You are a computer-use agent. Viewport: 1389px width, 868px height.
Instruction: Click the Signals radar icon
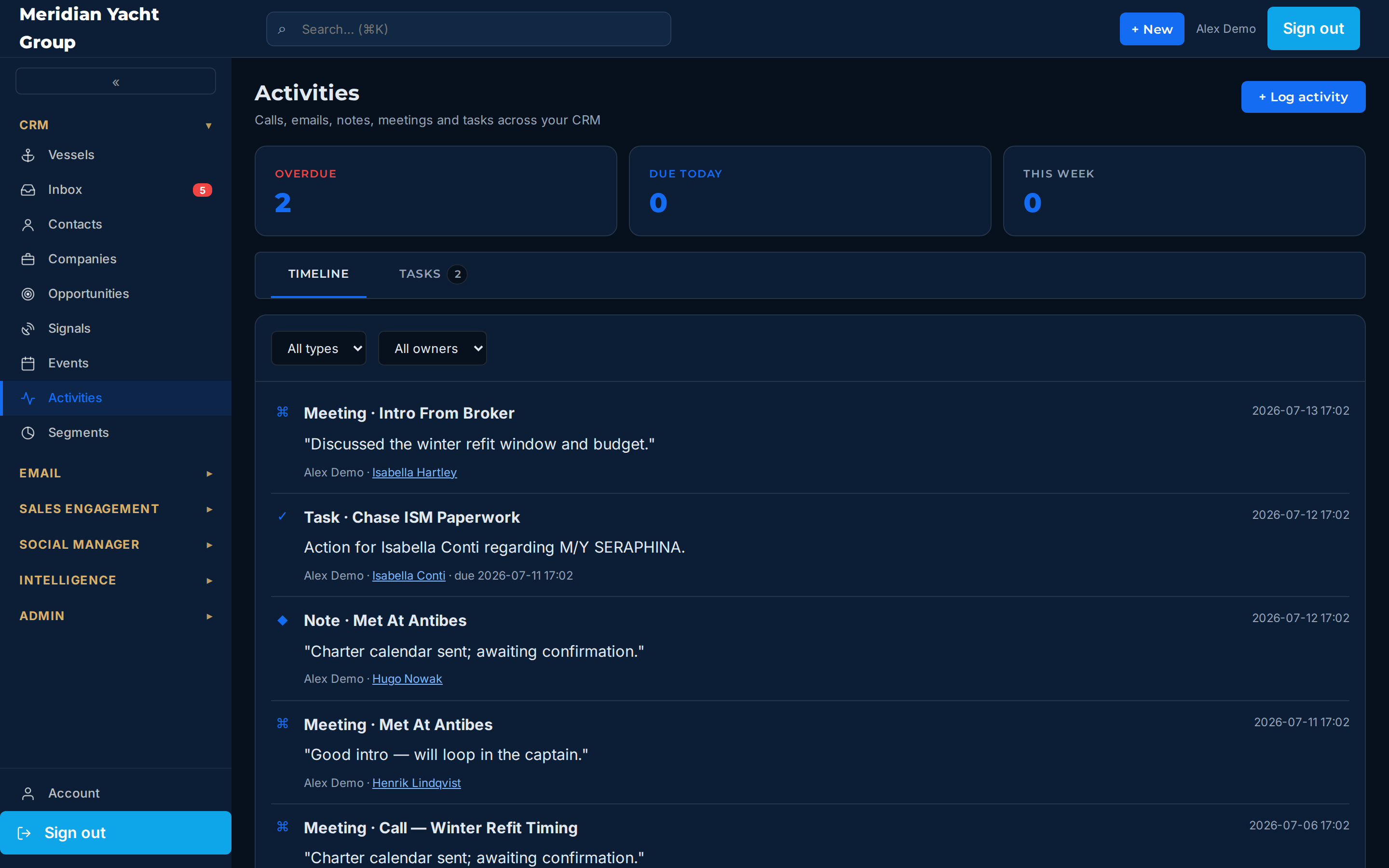(x=28, y=329)
